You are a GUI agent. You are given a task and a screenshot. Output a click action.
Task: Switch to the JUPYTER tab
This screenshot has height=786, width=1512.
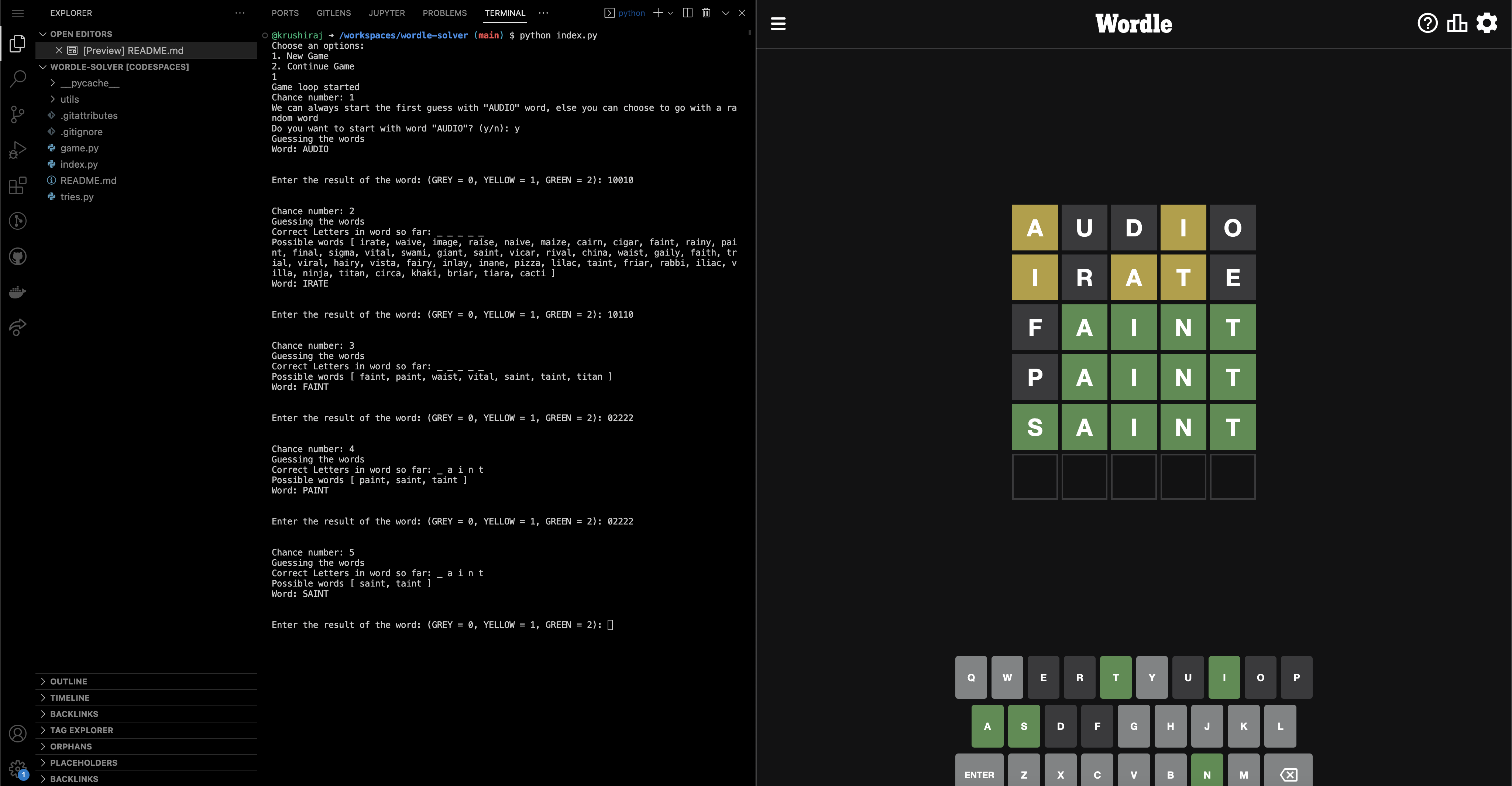[386, 13]
